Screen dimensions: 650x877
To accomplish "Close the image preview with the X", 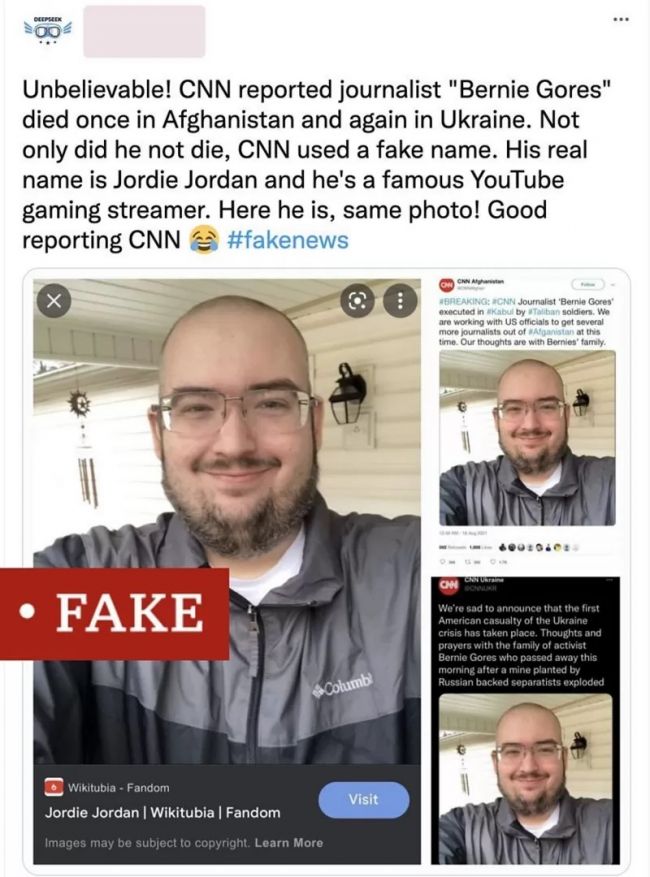I will [54, 301].
